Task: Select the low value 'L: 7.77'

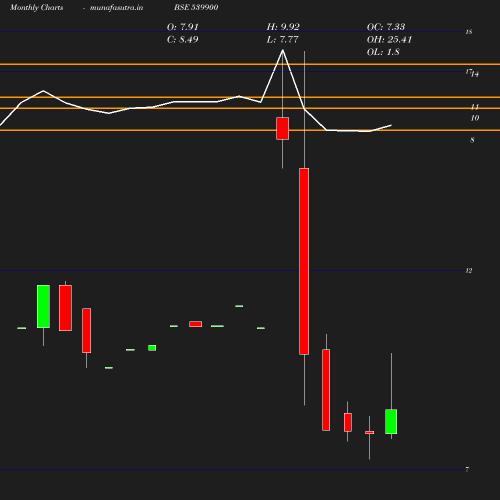Action: [282, 39]
